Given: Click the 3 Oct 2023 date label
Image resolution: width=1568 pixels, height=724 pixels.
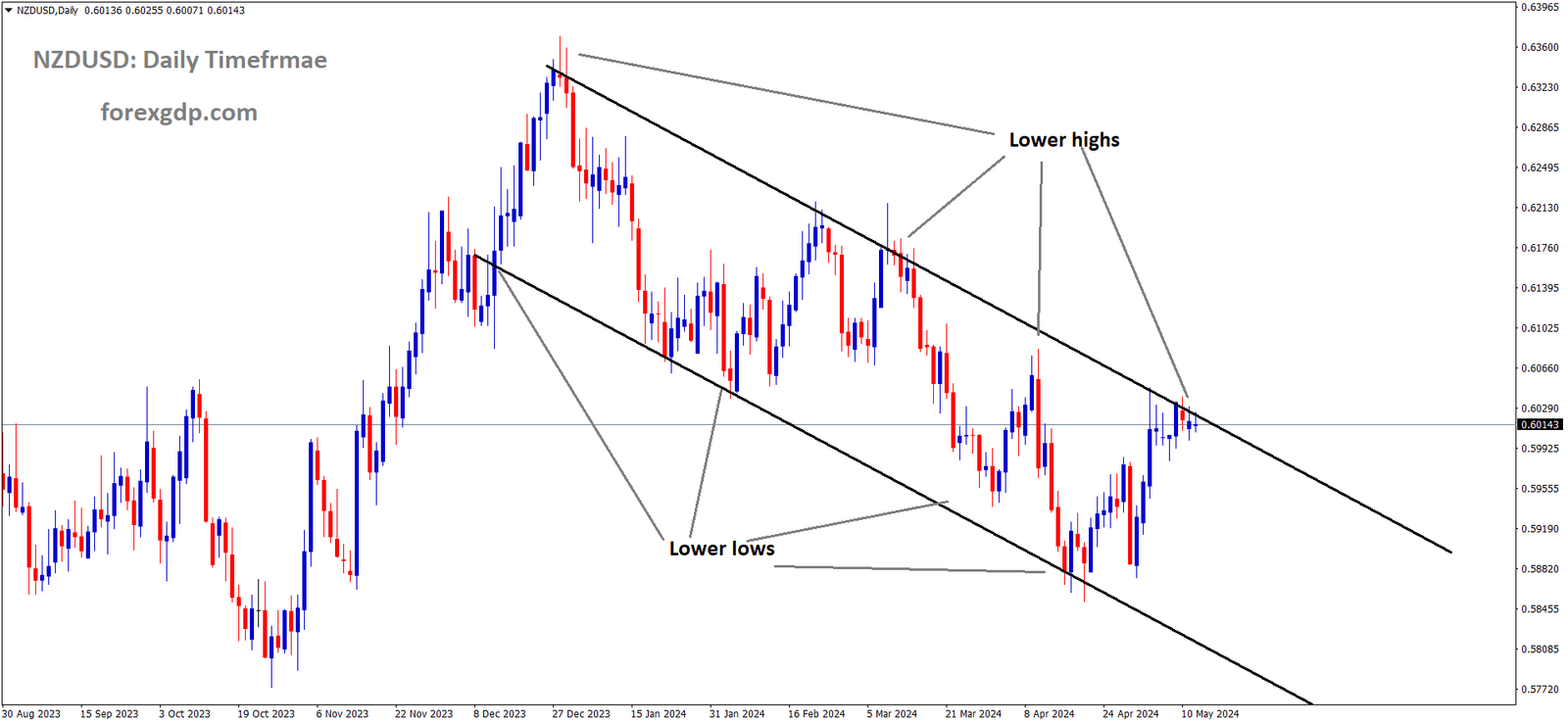Looking at the screenshot, I should [185, 714].
